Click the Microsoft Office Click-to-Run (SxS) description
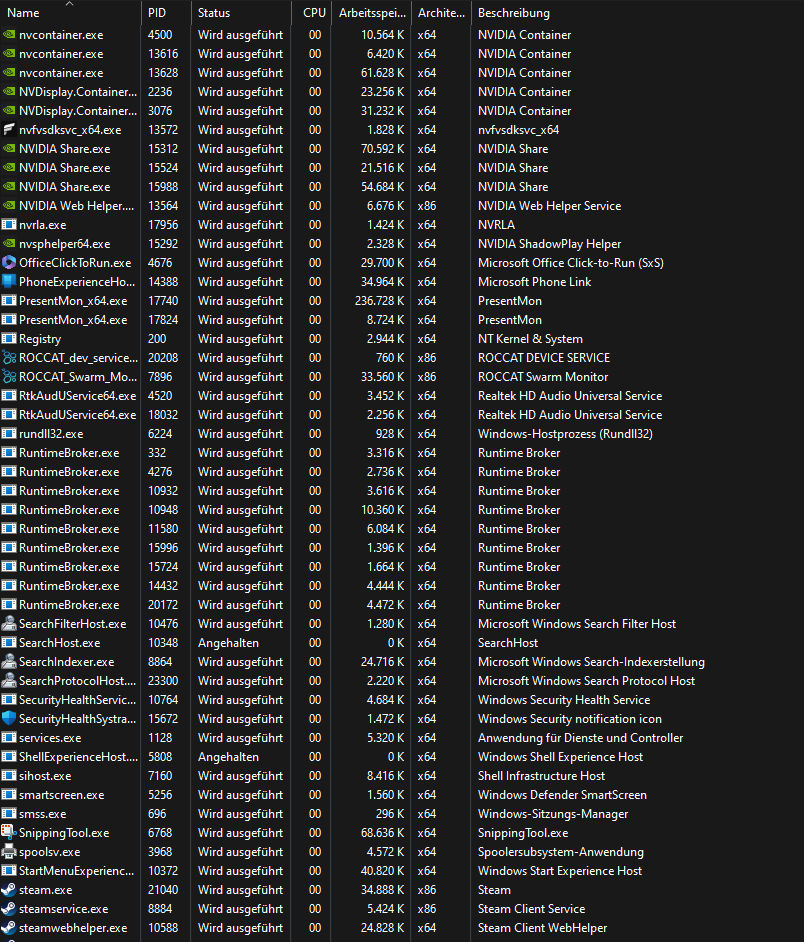 click(x=571, y=263)
